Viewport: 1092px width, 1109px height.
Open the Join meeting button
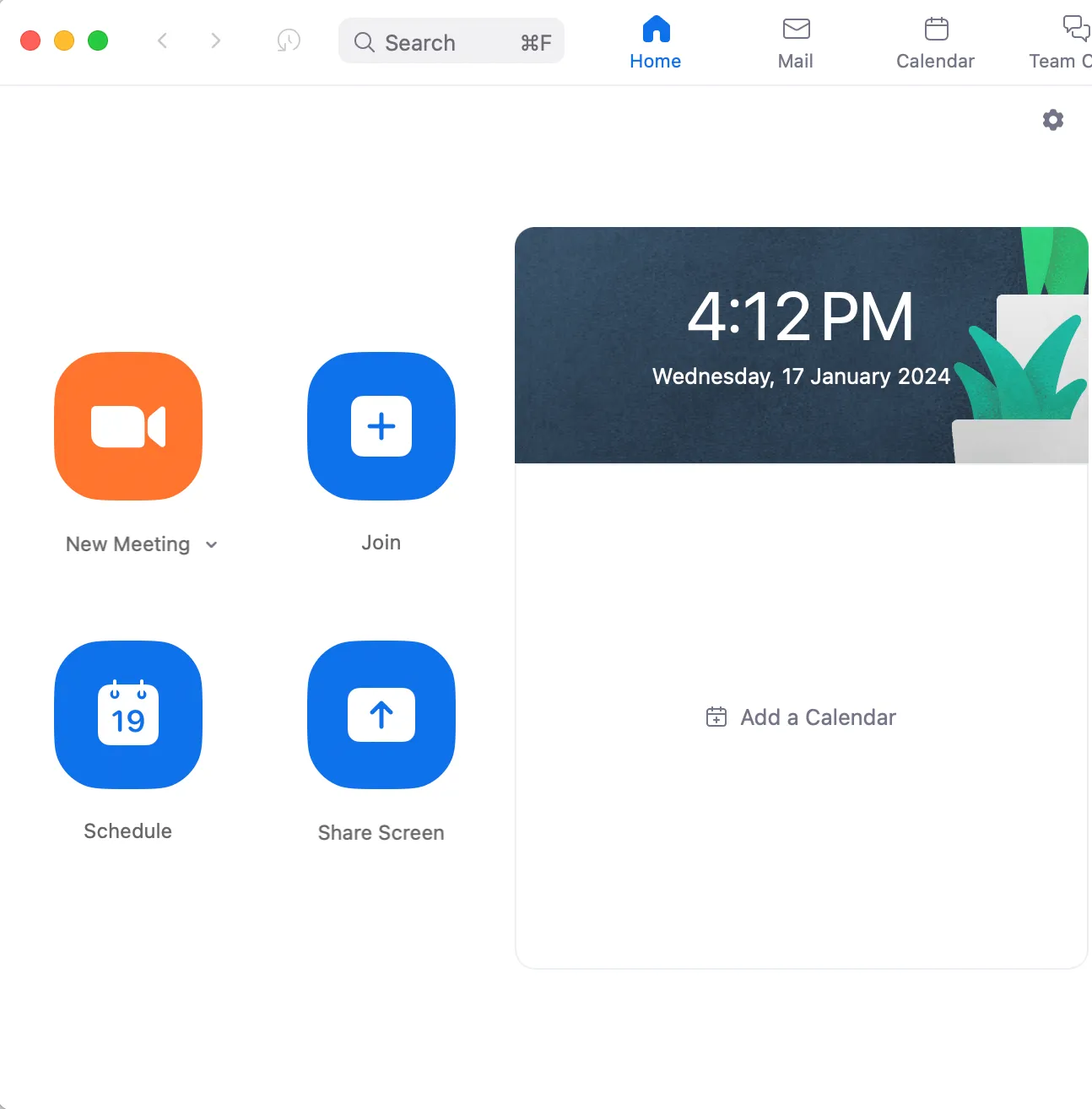tap(381, 426)
